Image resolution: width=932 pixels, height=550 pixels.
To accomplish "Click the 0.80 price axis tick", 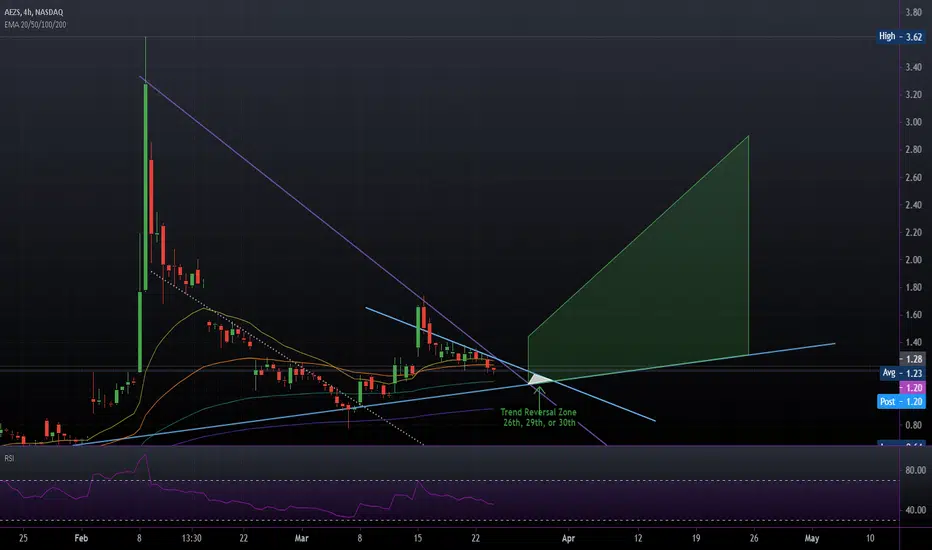I will point(914,425).
